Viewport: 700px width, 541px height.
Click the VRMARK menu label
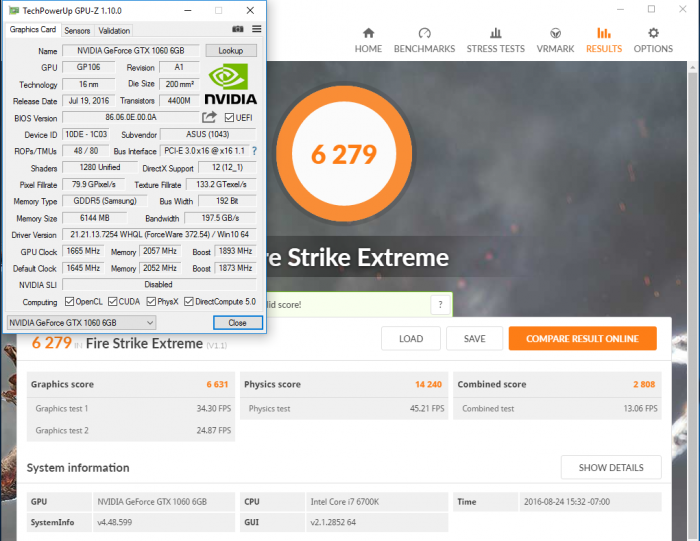[x=555, y=49]
